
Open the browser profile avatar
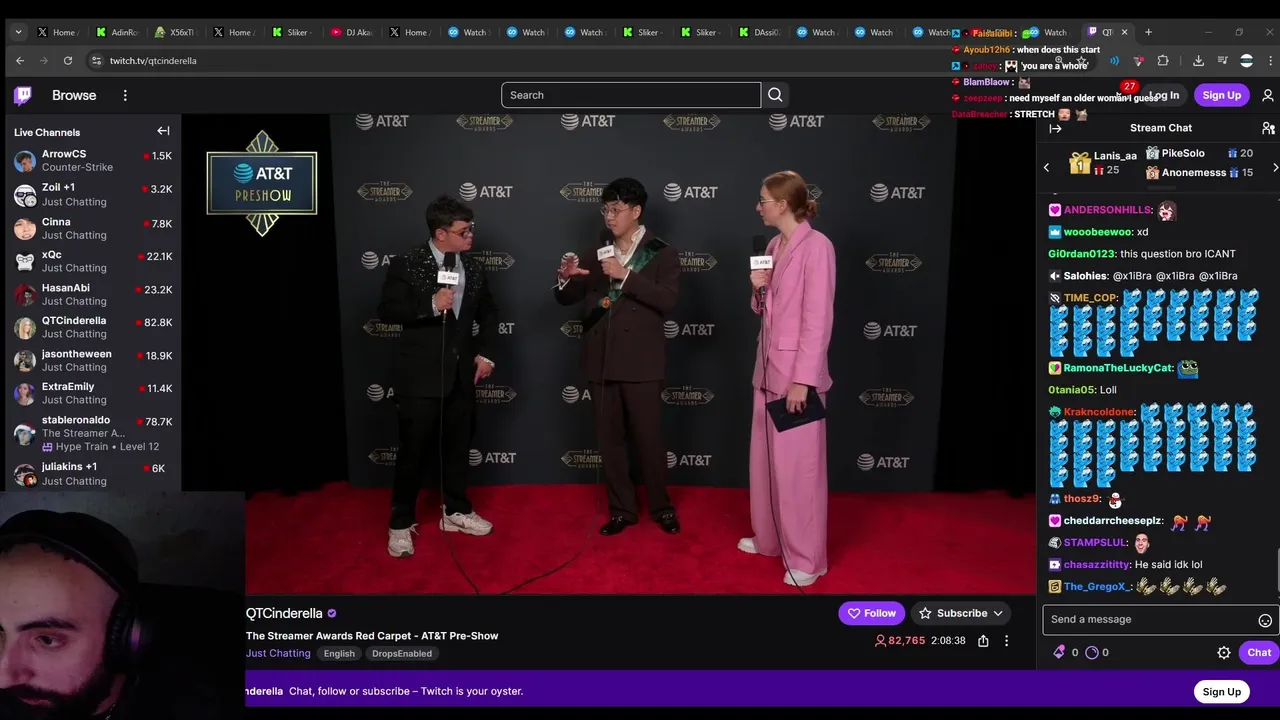click(1246, 60)
